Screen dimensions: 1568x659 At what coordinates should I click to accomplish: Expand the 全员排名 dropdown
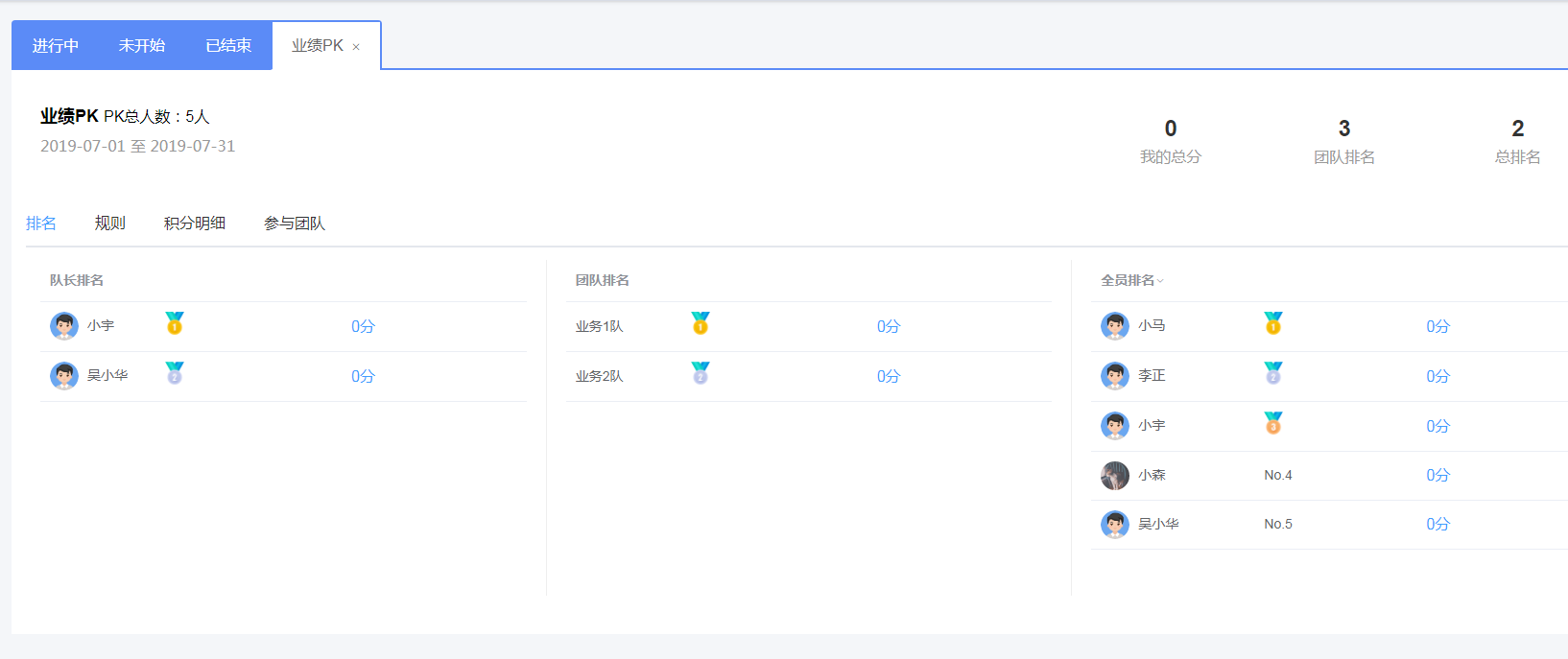1132,280
